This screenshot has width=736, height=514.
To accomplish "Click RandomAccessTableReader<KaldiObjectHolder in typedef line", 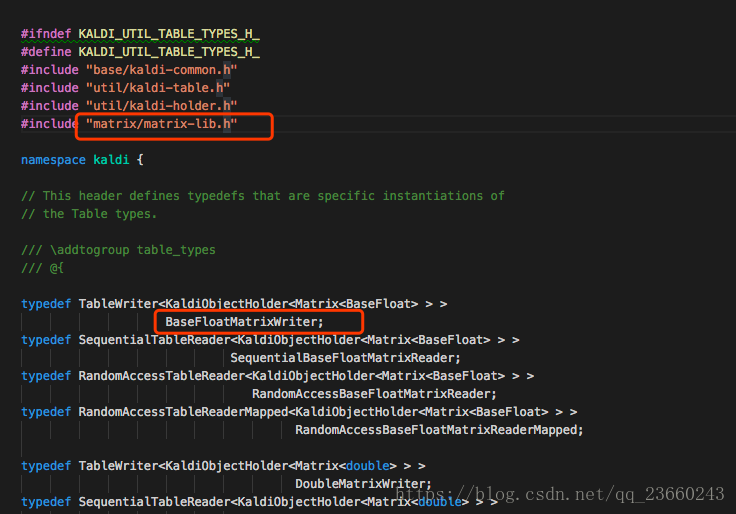I will click(x=227, y=376).
